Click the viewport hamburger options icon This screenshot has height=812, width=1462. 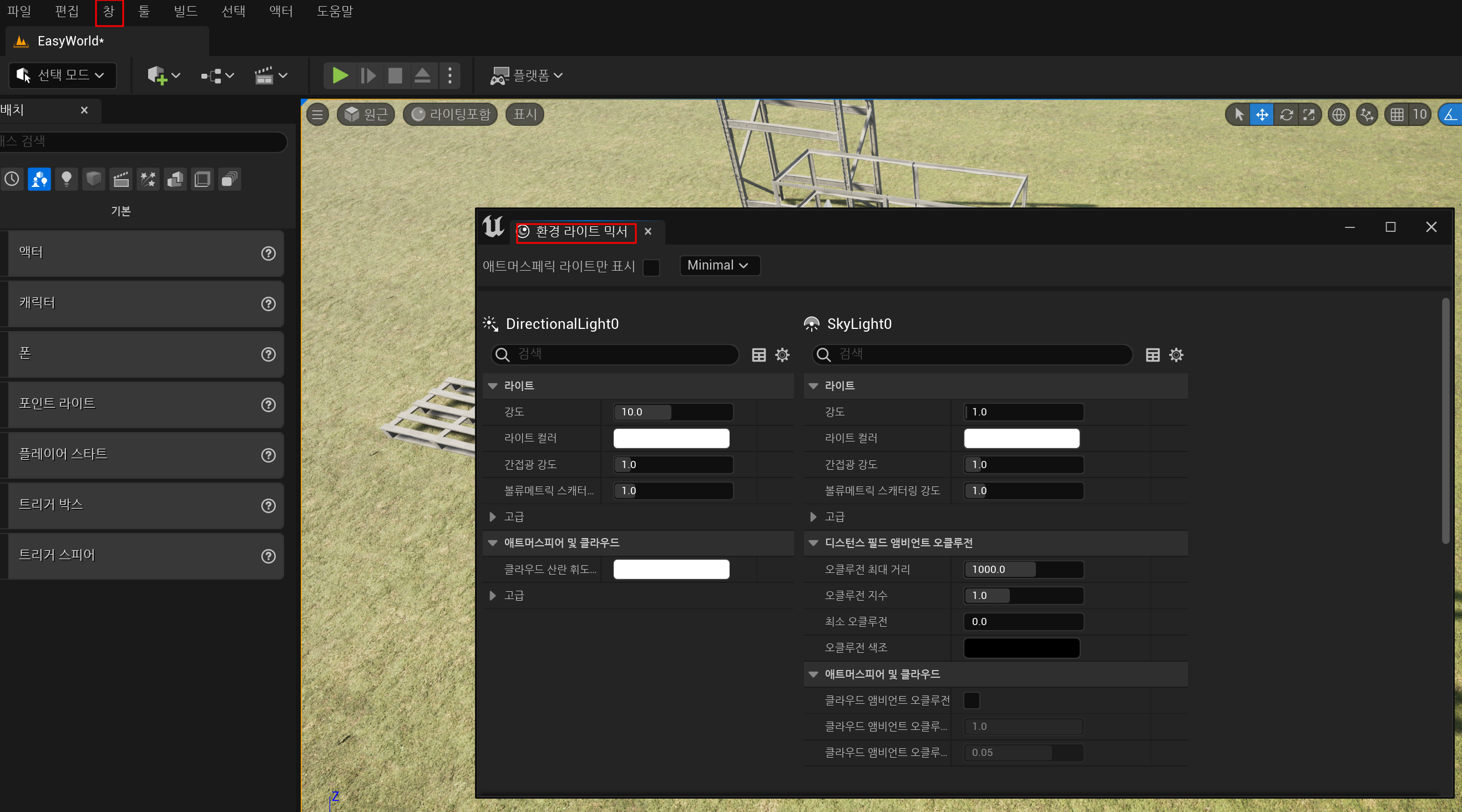(318, 115)
